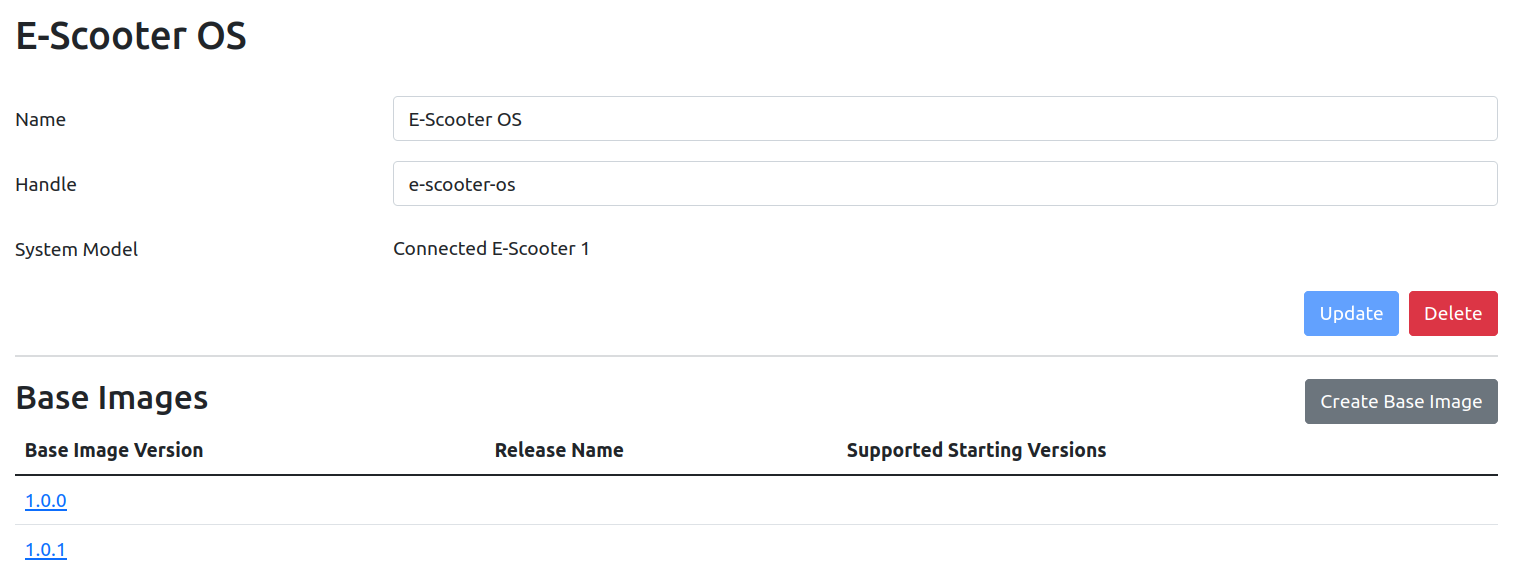
Task: Click the Release Name column header
Action: coord(559,450)
